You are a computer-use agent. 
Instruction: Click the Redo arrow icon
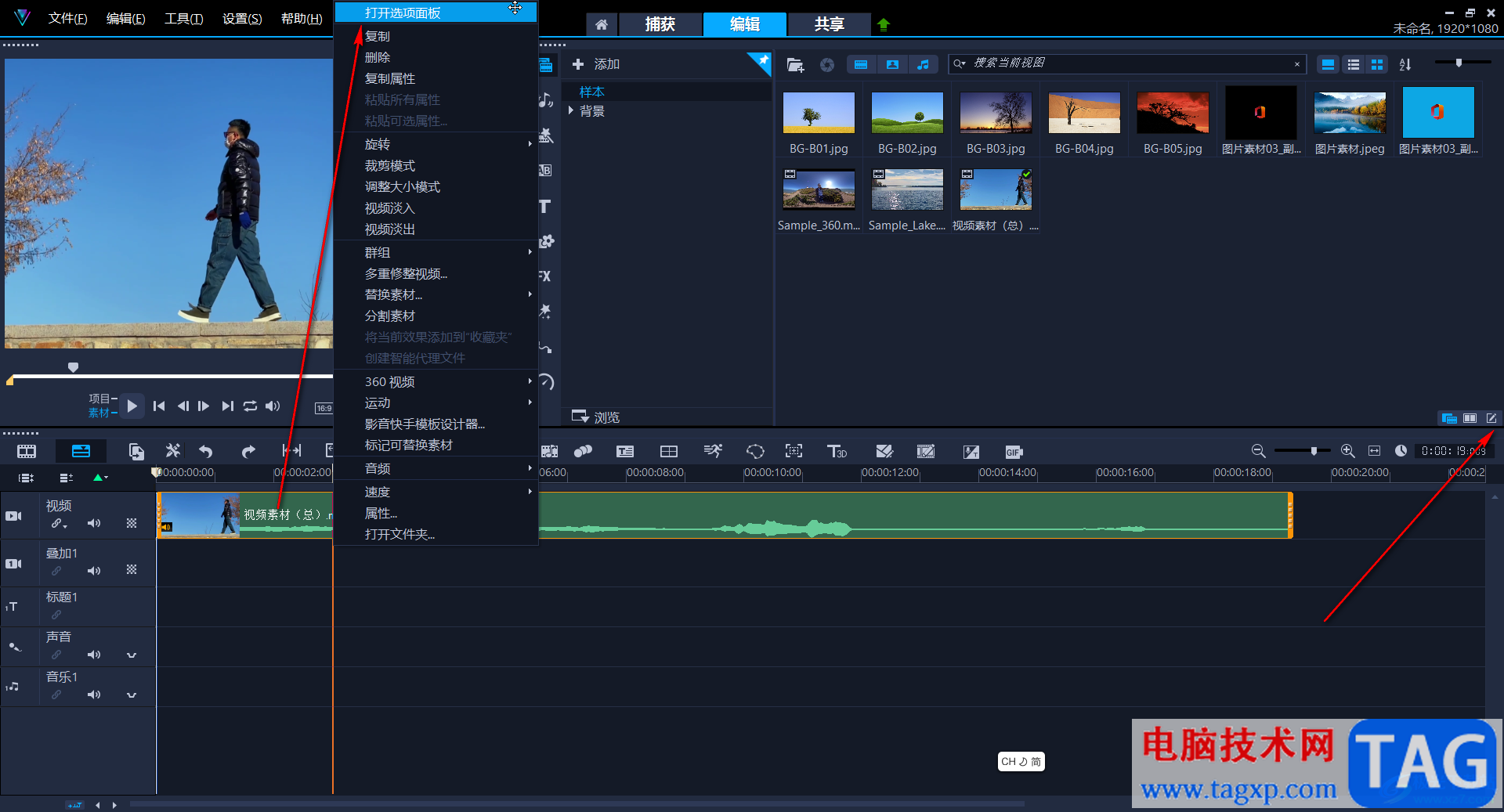[248, 451]
